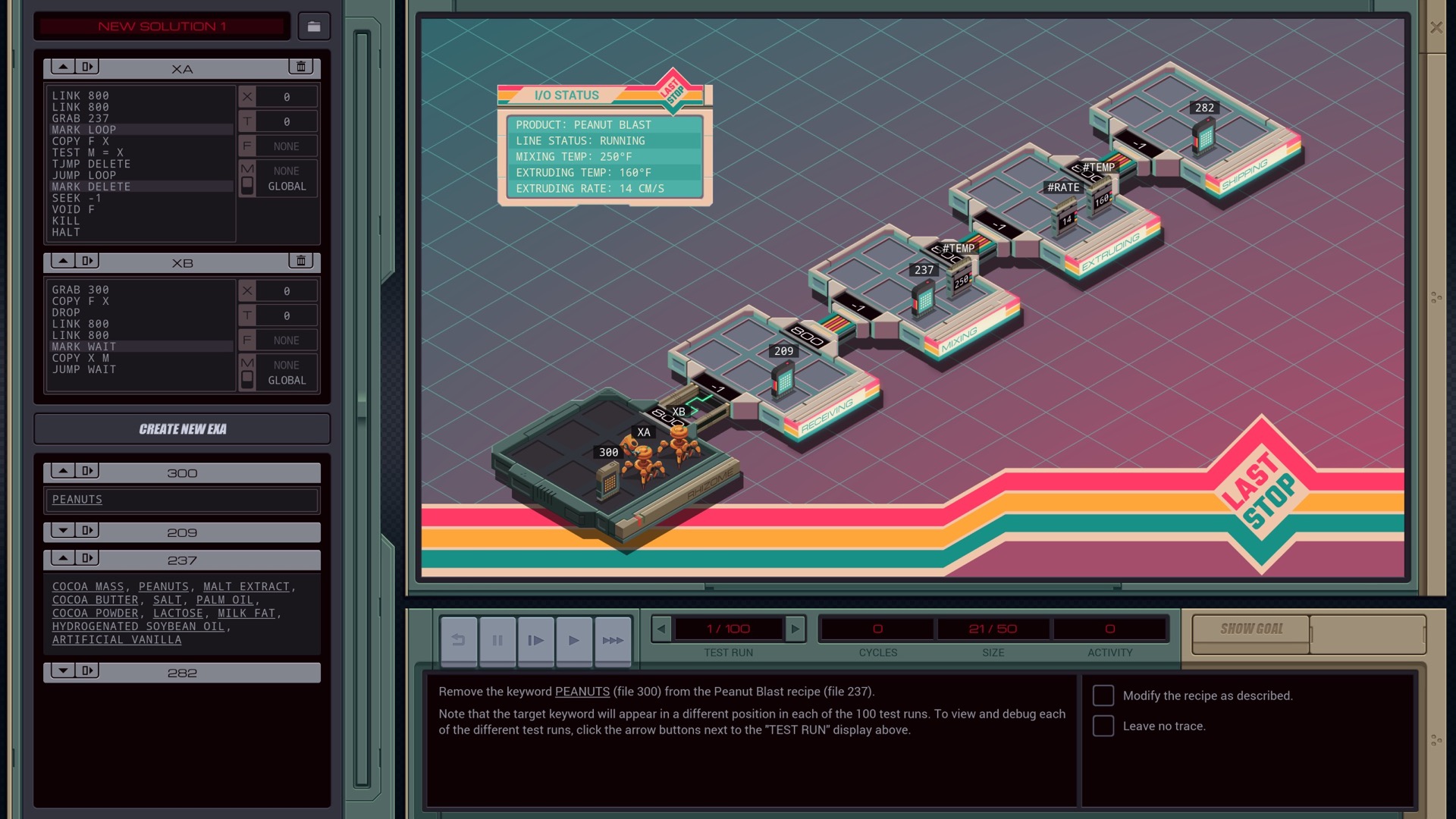This screenshot has height=819, width=1456.
Task: Click XB's panel-arrow icon beside the collapse arrow
Action: [87, 261]
